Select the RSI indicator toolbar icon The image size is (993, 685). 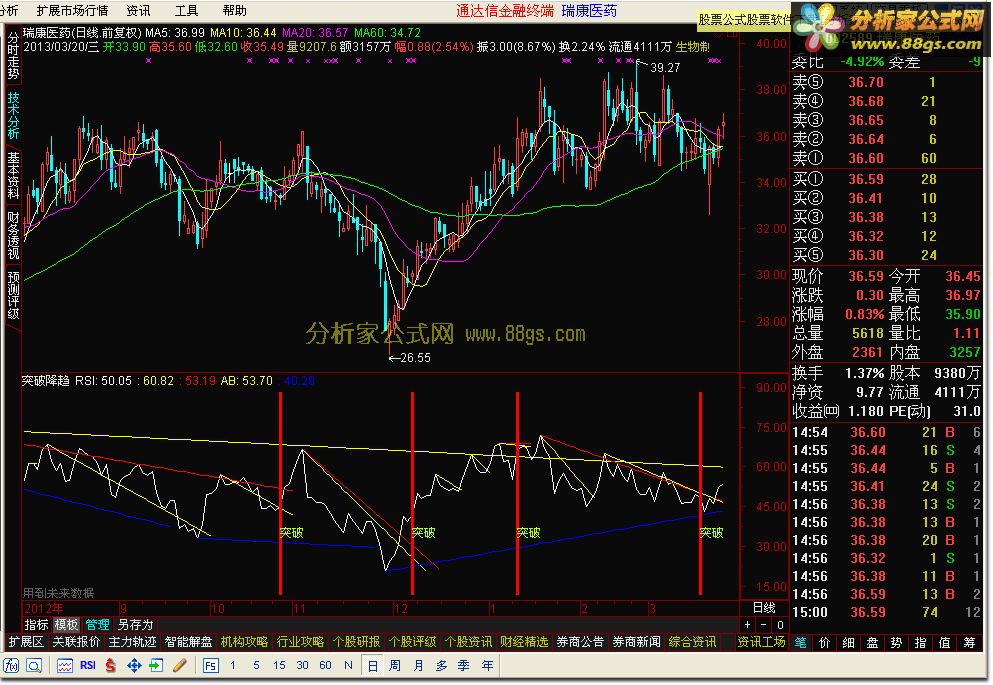[x=88, y=665]
